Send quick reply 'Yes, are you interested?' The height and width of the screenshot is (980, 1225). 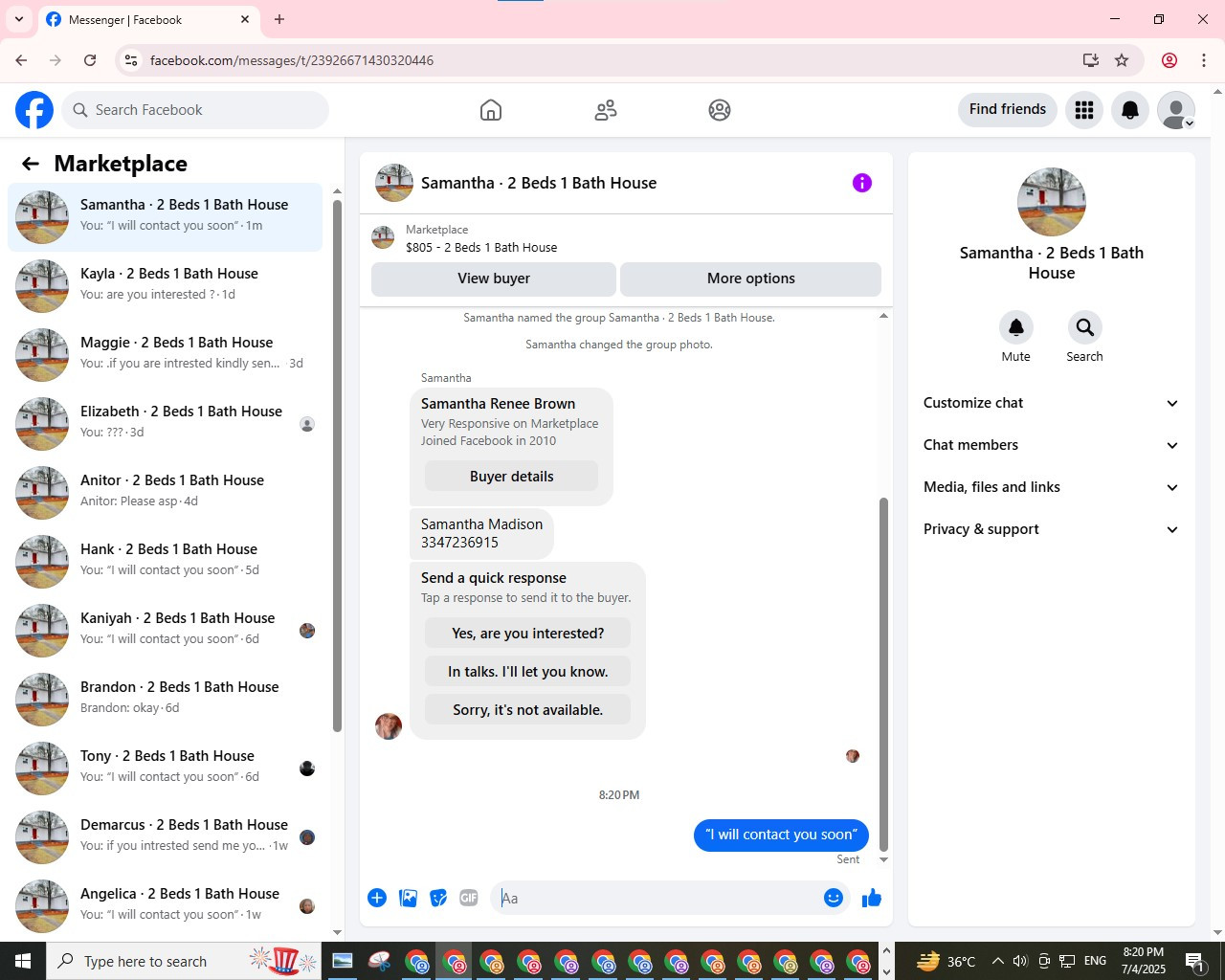528,634
